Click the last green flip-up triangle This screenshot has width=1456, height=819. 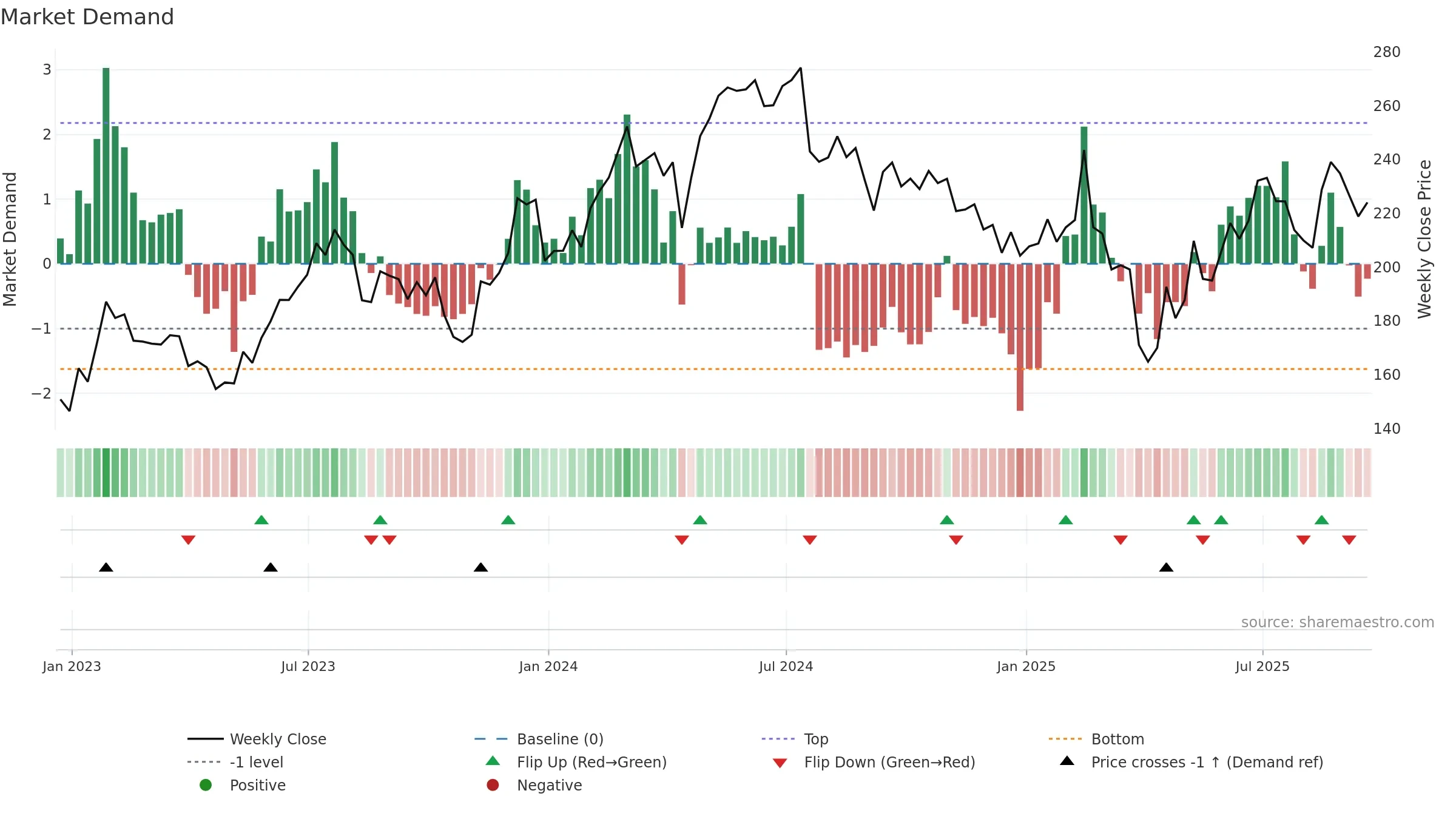click(x=1322, y=520)
